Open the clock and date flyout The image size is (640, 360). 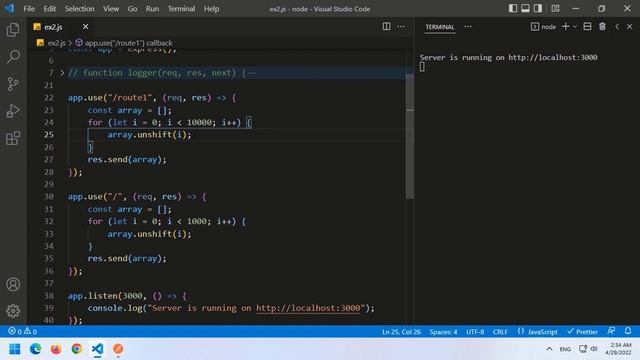point(618,349)
